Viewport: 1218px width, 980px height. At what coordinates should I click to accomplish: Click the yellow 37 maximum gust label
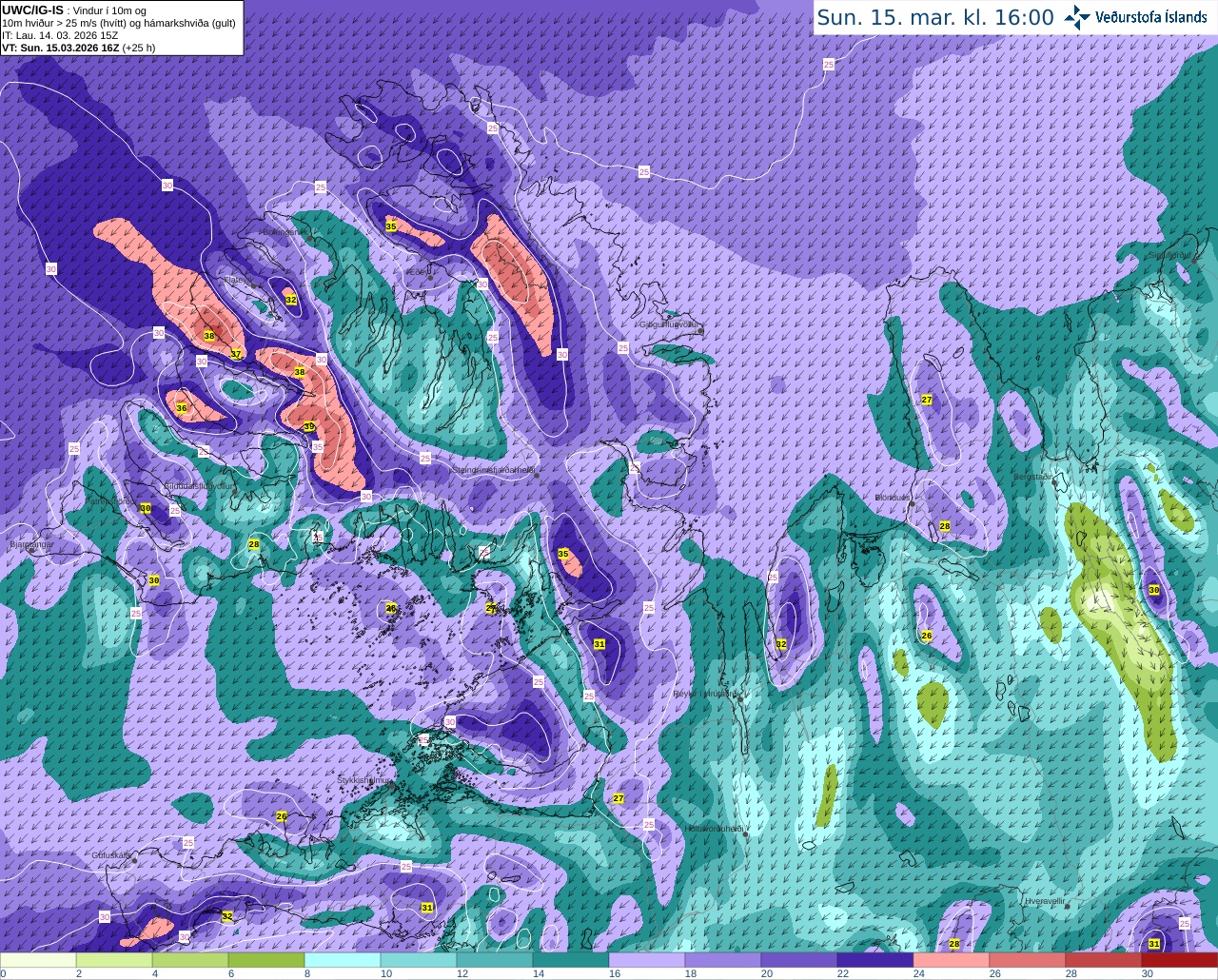pos(236,354)
